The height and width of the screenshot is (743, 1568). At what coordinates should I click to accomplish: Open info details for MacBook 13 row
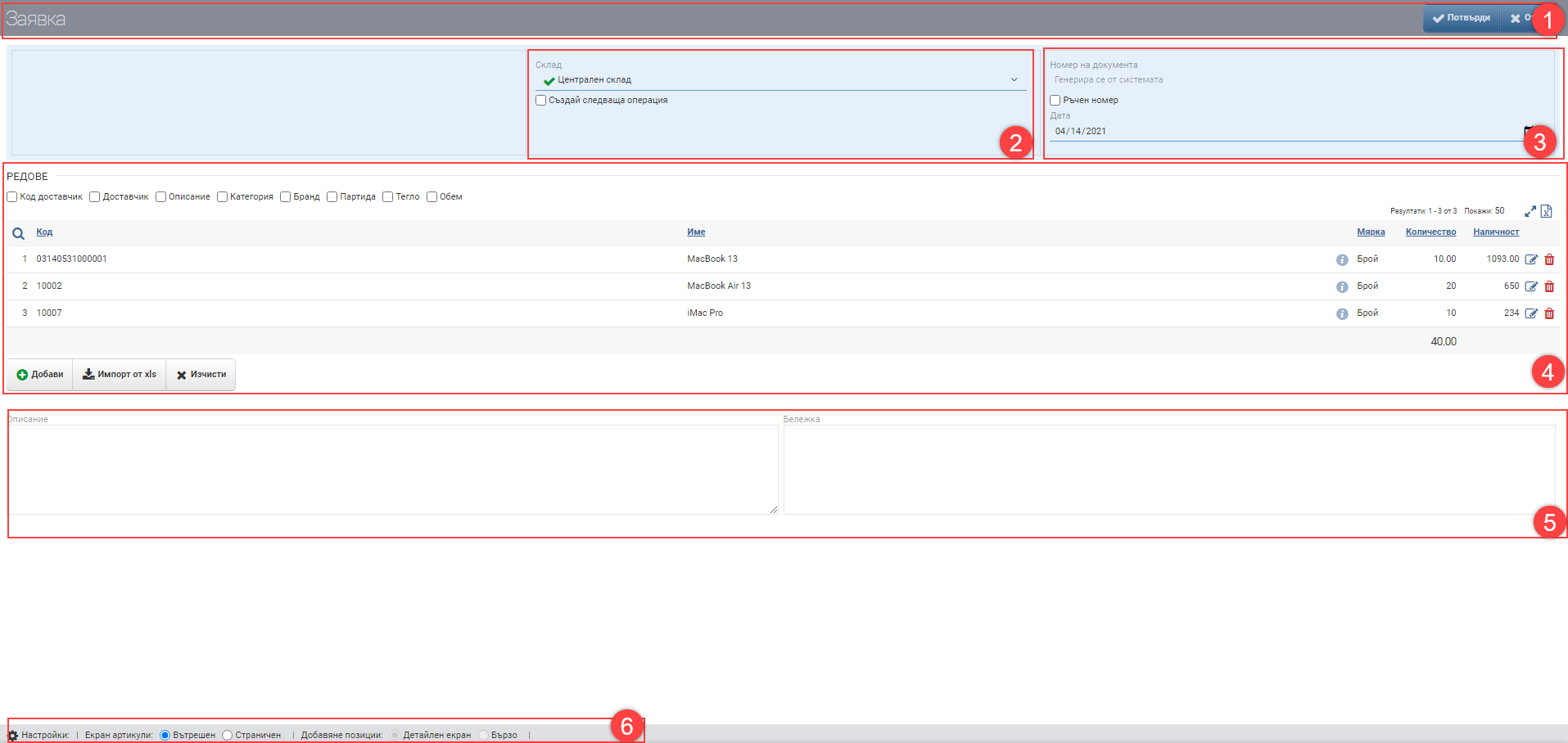1341,259
